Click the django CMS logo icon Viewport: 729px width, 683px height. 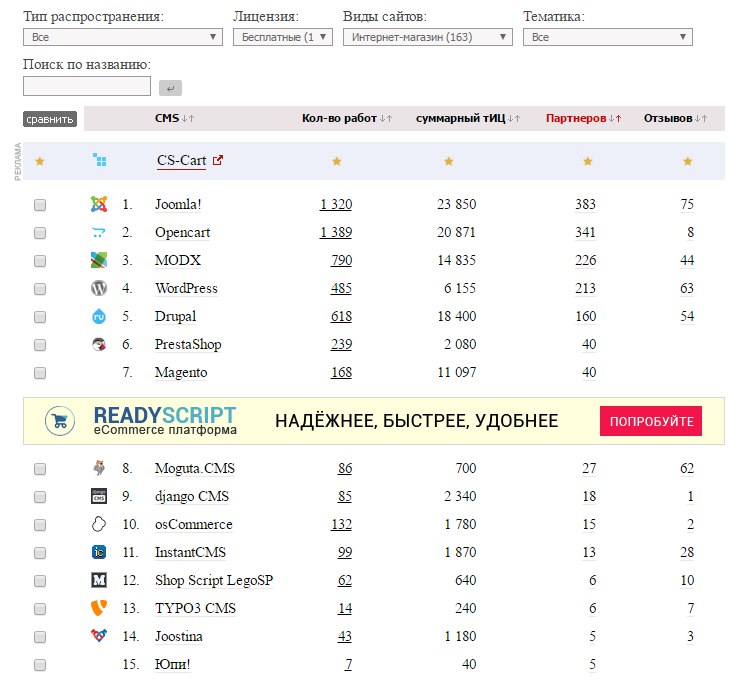[x=99, y=496]
